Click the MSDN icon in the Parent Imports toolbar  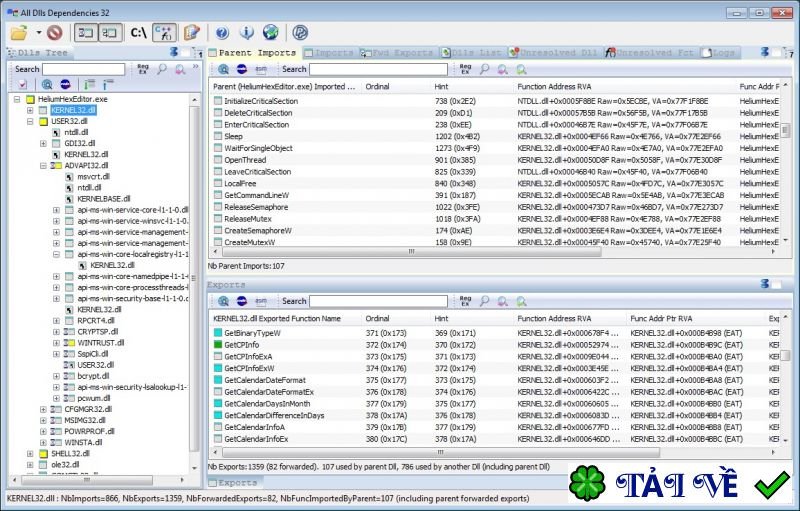pos(242,69)
